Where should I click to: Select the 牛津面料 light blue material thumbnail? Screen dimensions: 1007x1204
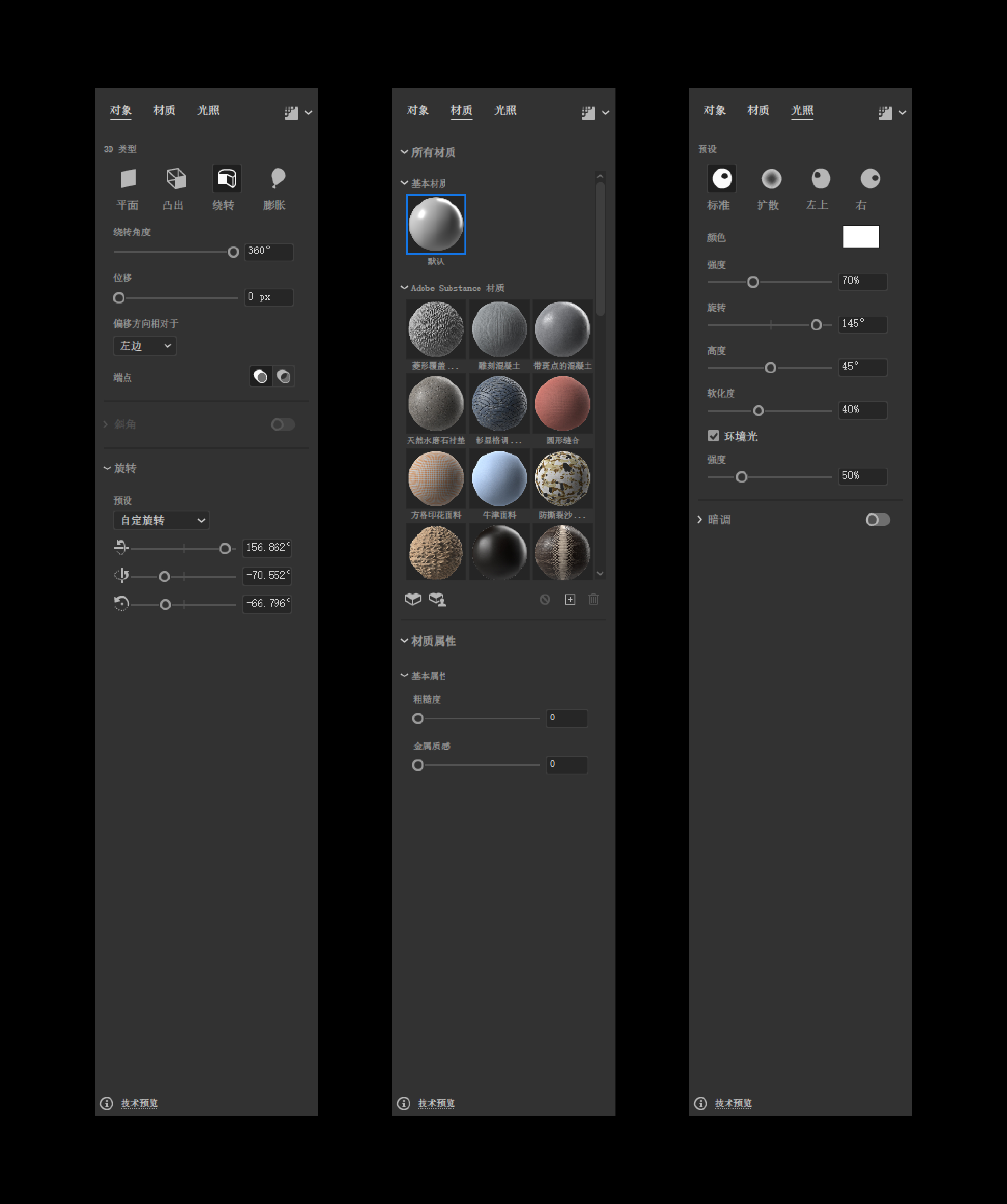tap(499, 478)
